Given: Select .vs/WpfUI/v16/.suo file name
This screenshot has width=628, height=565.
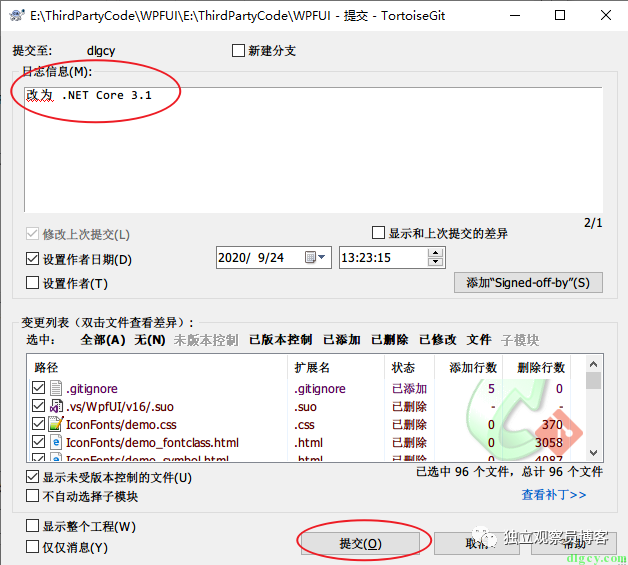Looking at the screenshot, I should pos(120,406).
